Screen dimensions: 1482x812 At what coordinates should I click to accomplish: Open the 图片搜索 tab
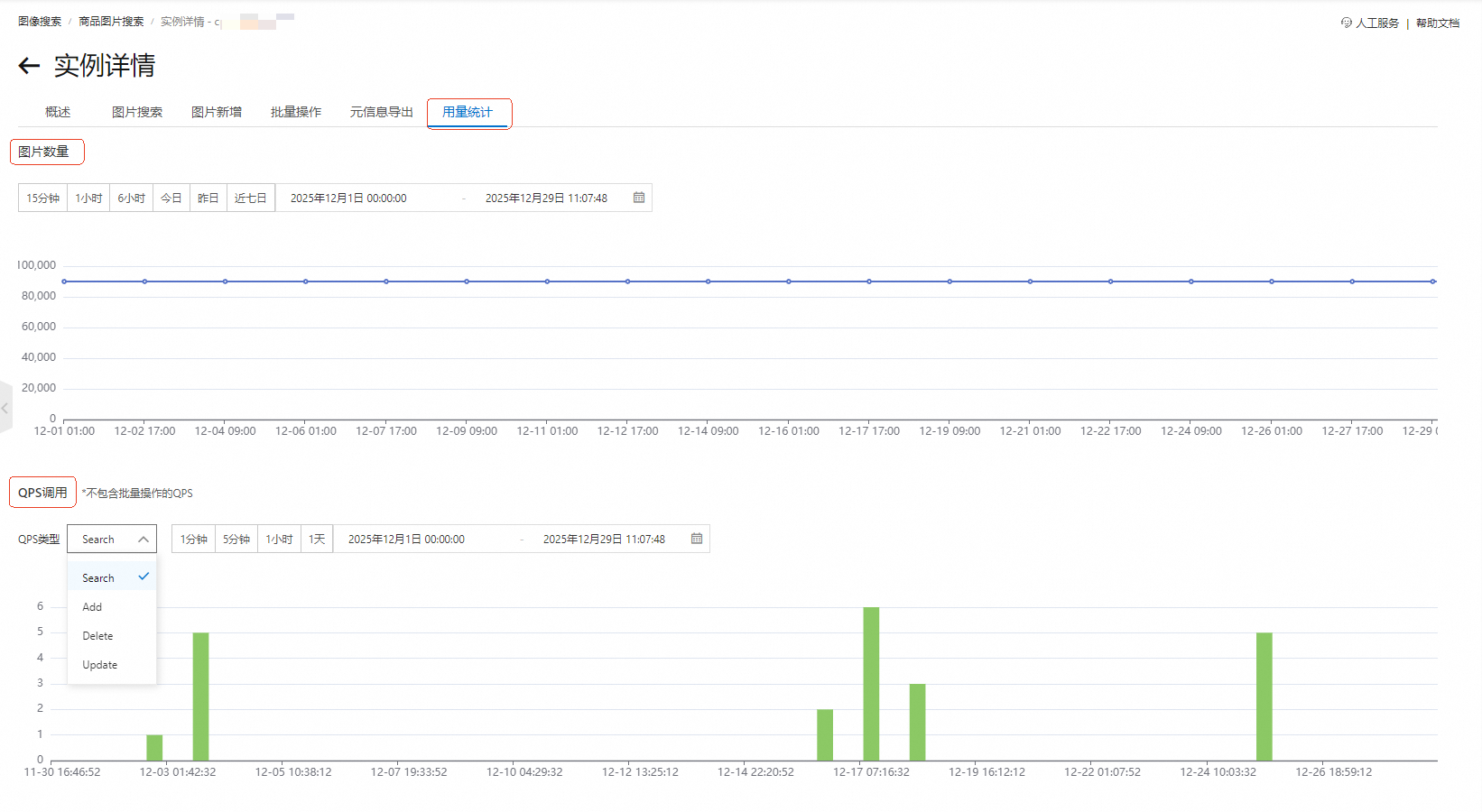click(137, 112)
